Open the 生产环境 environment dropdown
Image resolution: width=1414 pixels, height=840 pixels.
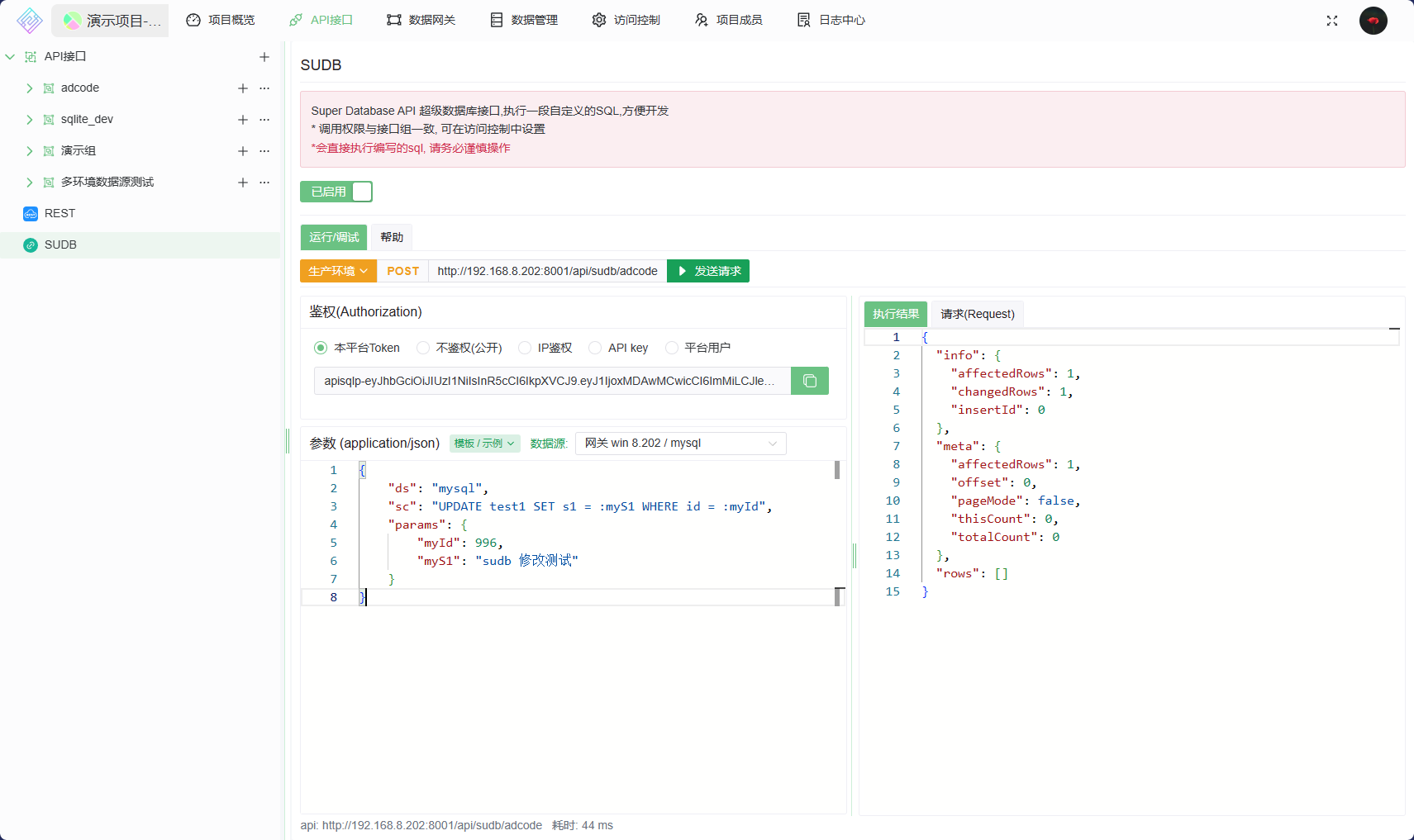point(338,271)
